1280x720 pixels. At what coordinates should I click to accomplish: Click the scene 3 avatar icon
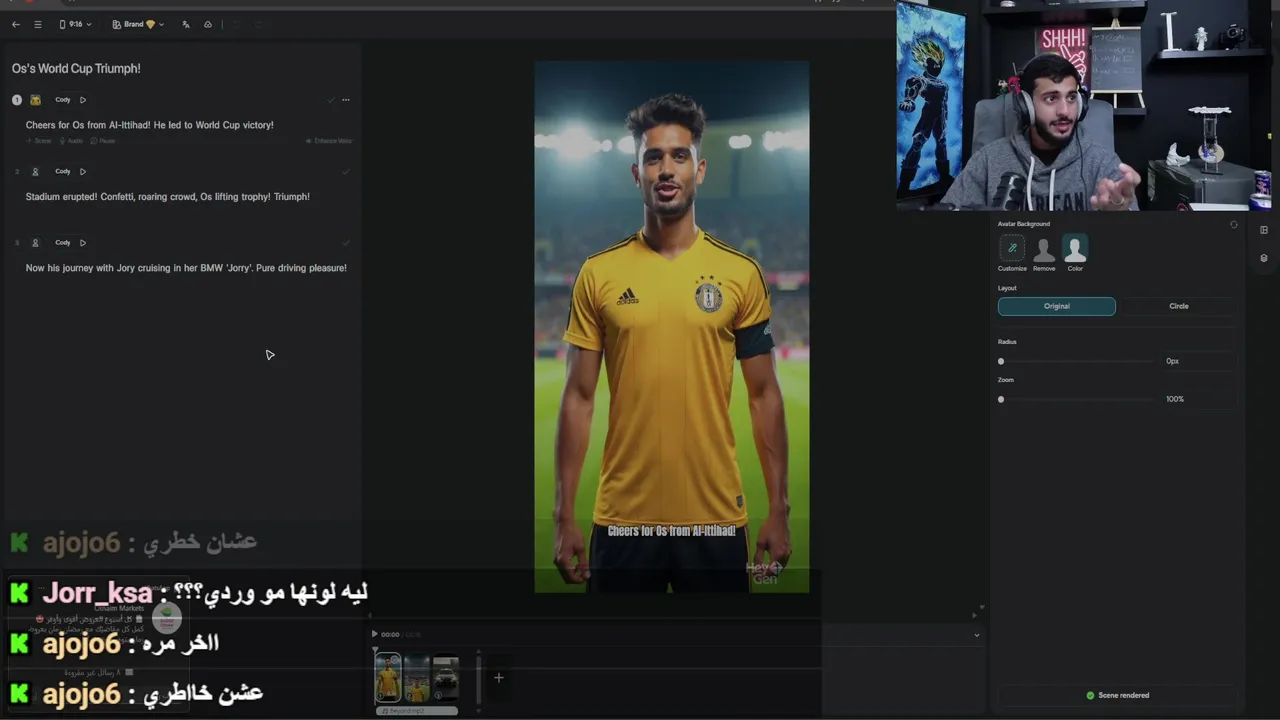point(35,242)
